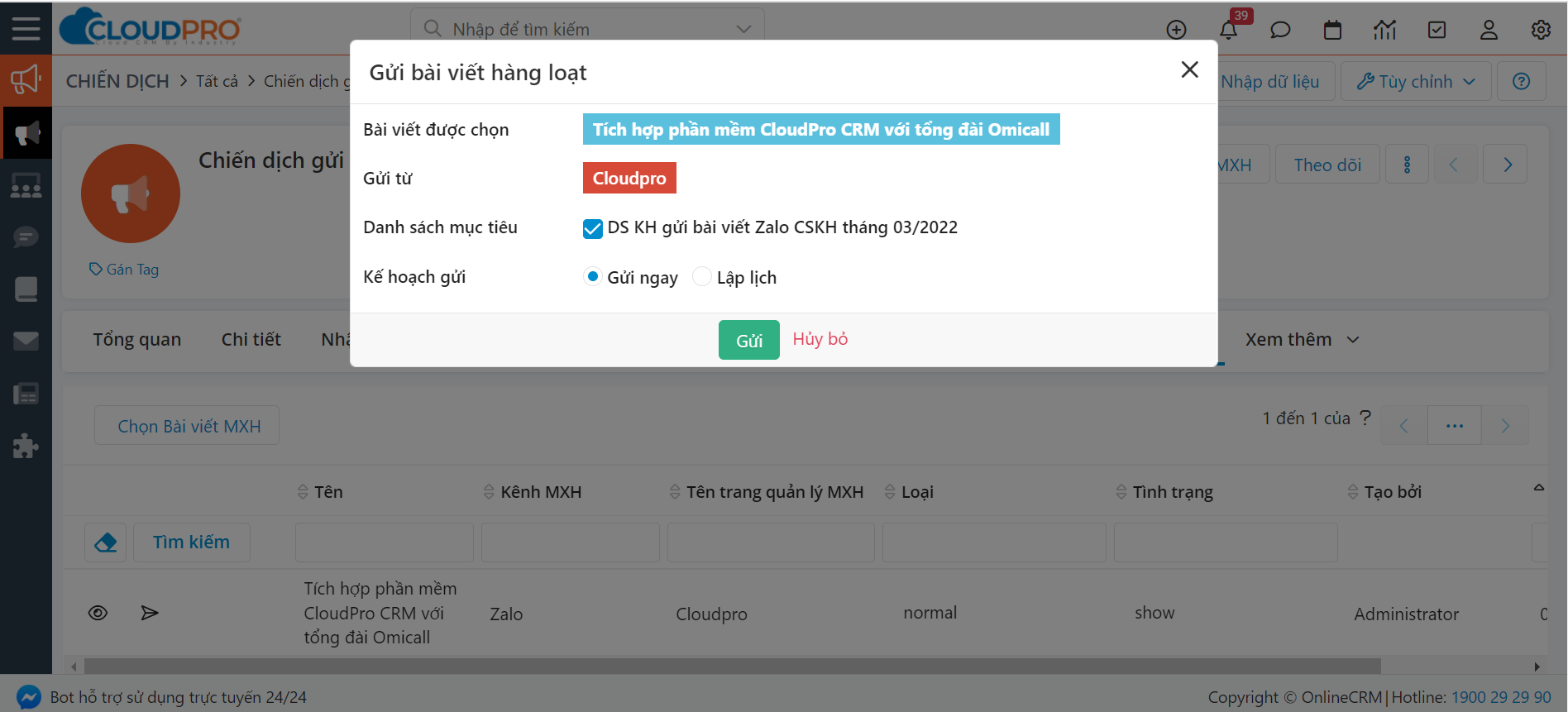Close the Gửi bài viết hàng loạt dialog

click(x=1189, y=69)
